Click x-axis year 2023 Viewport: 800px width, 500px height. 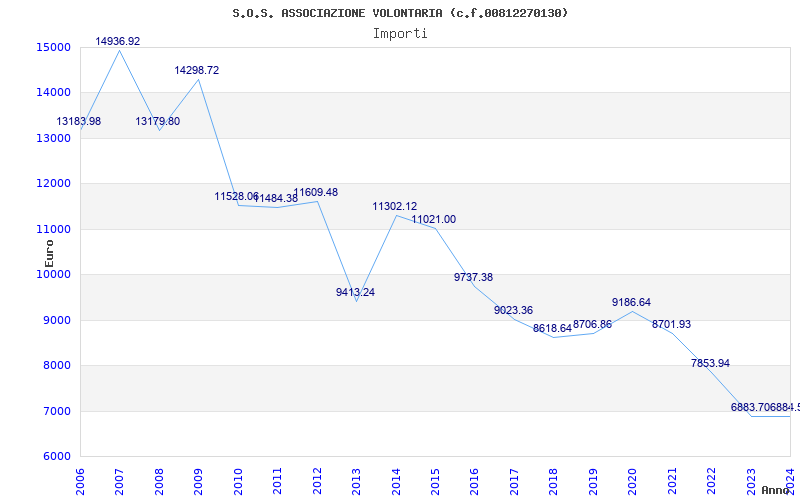pyautogui.click(x=751, y=482)
